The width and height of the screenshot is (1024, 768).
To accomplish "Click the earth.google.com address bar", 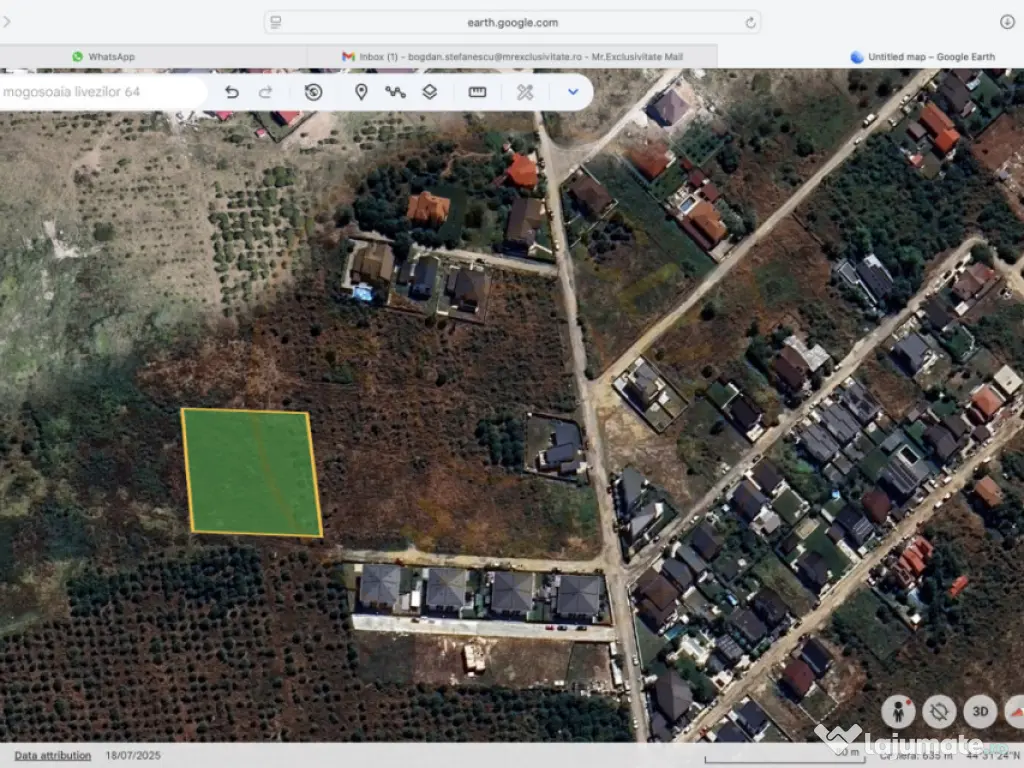I will click(x=512, y=22).
